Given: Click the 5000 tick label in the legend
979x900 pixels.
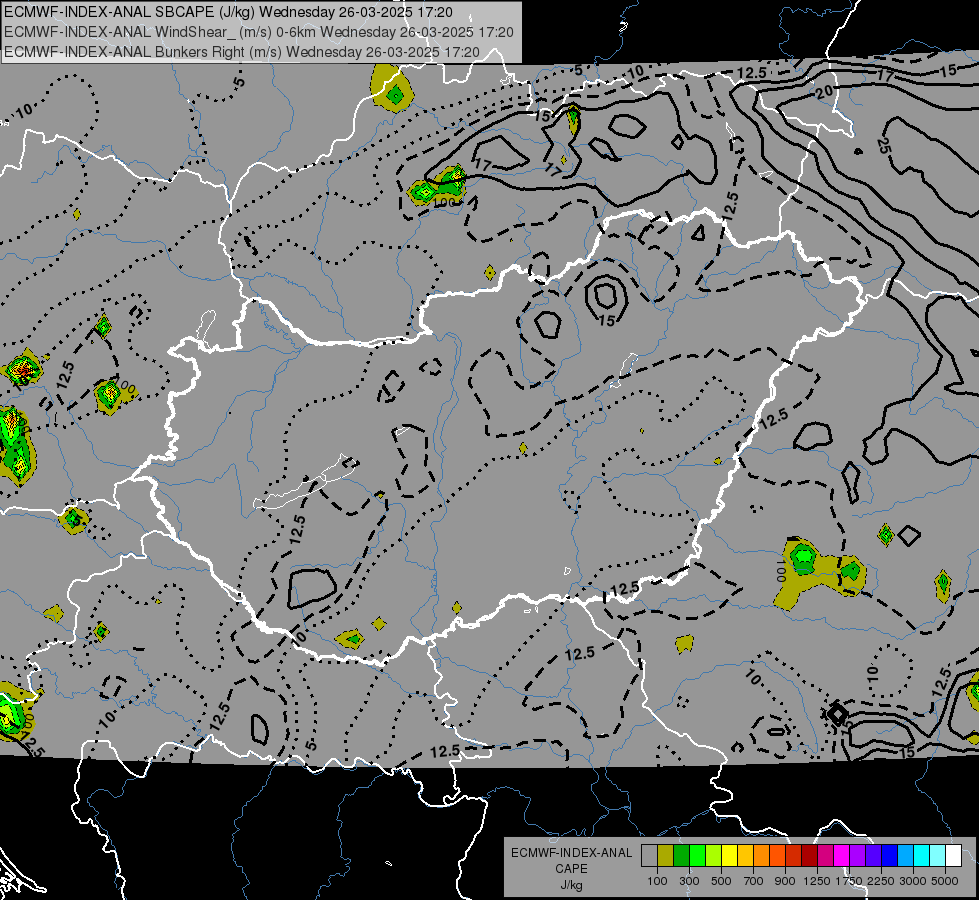Looking at the screenshot, I should click(x=945, y=881).
